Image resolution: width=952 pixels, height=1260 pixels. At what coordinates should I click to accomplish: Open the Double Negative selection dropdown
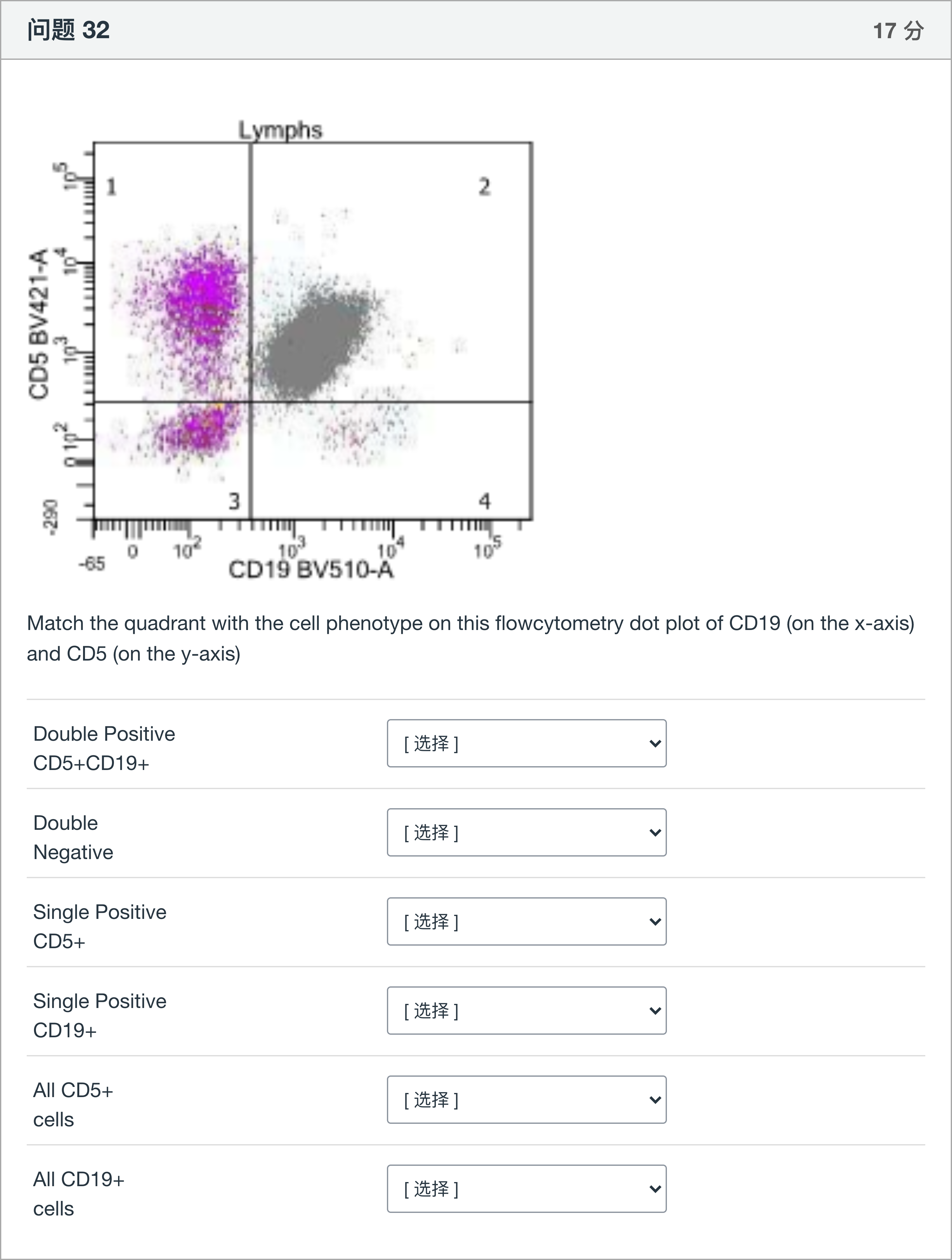(526, 832)
